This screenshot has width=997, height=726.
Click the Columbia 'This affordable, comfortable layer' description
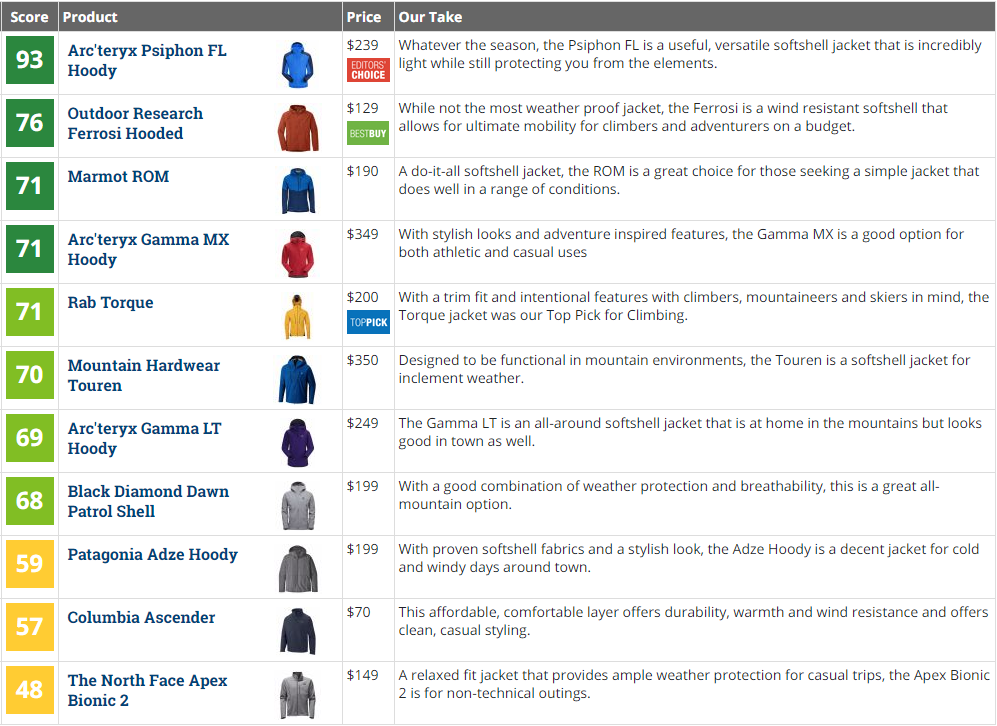coord(693,621)
